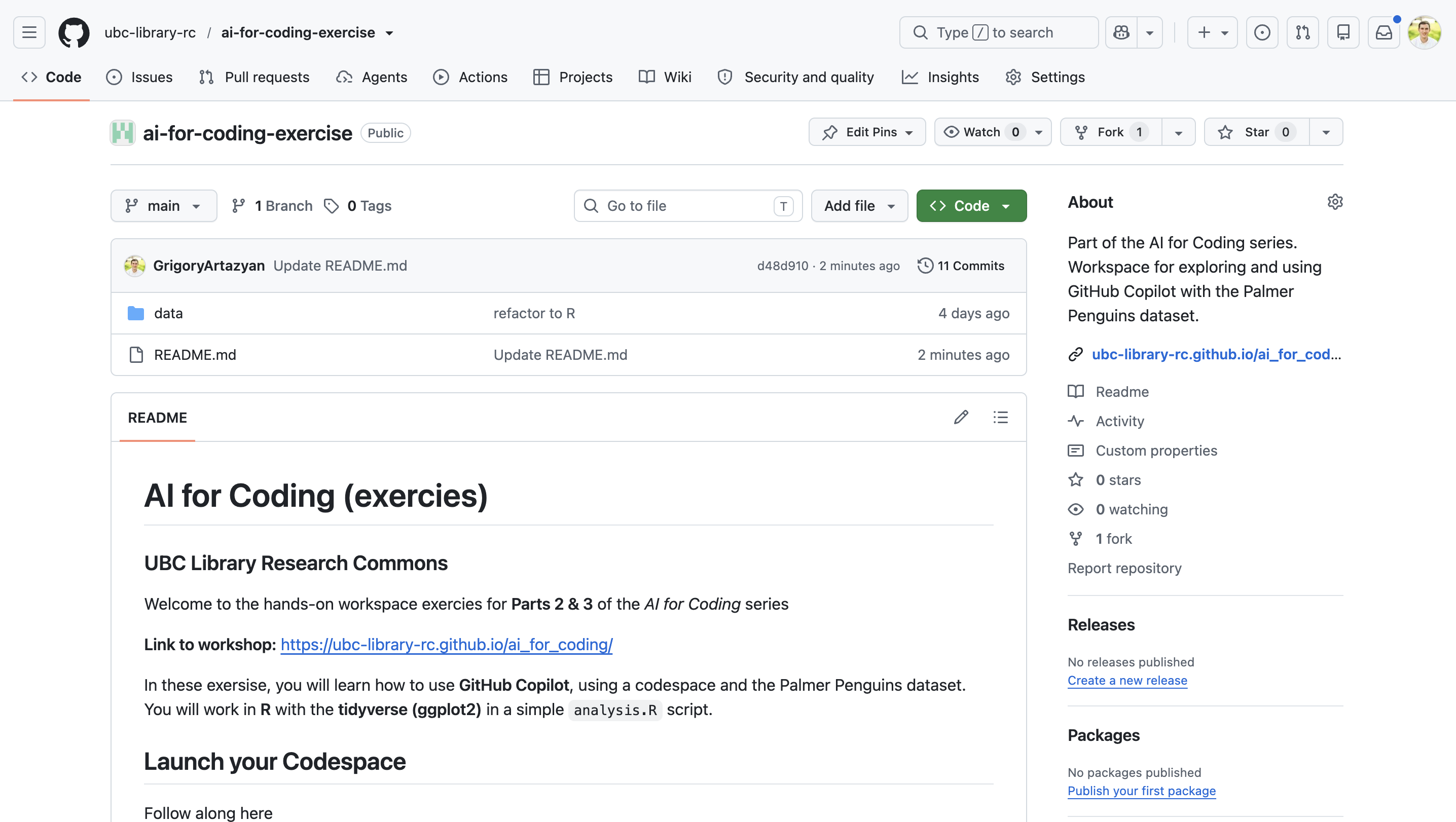Viewport: 1456px width, 822px height.
Task: Click GrigoryArtazyan commit author avatar
Action: (x=134, y=266)
